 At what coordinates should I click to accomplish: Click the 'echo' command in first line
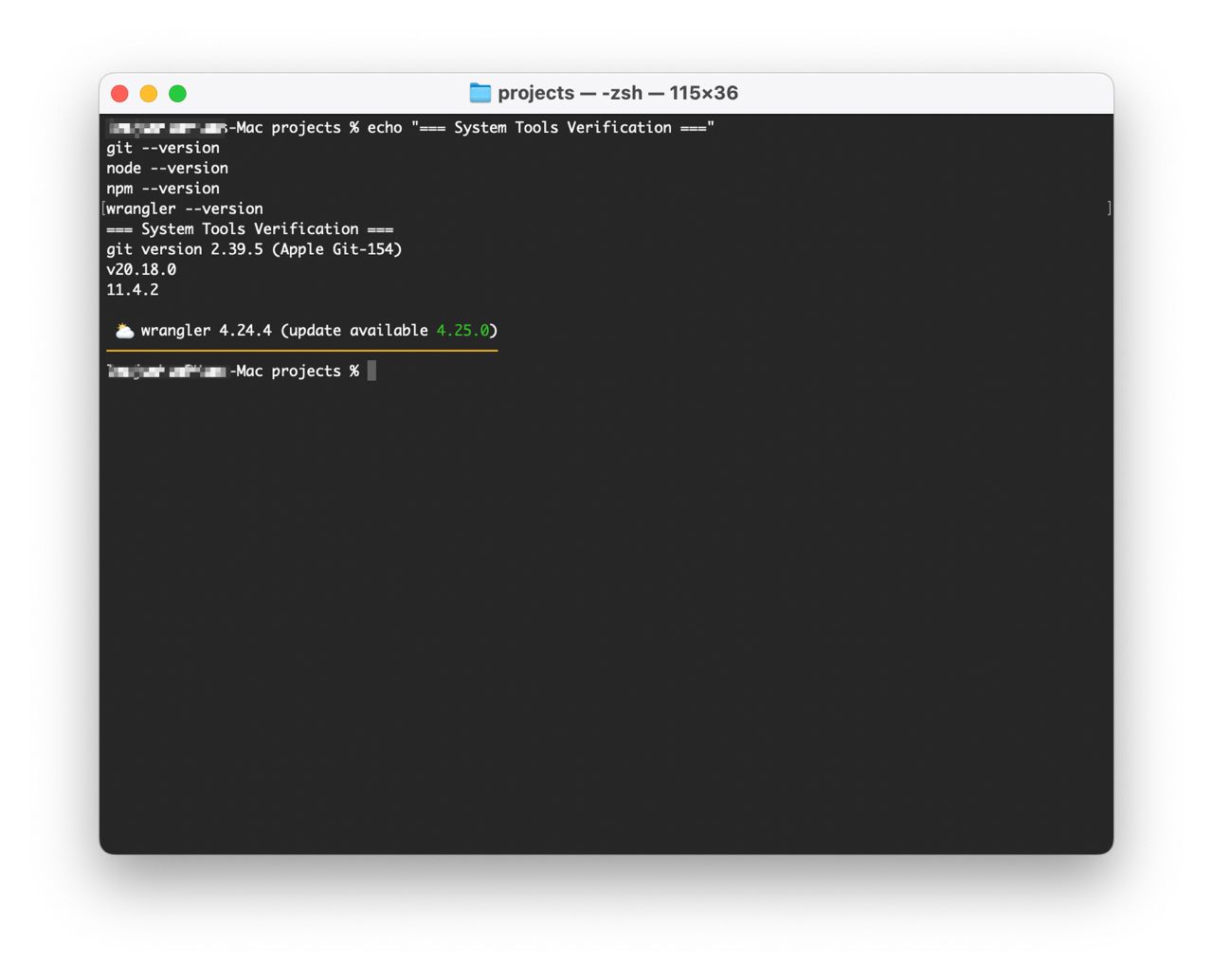click(x=385, y=127)
